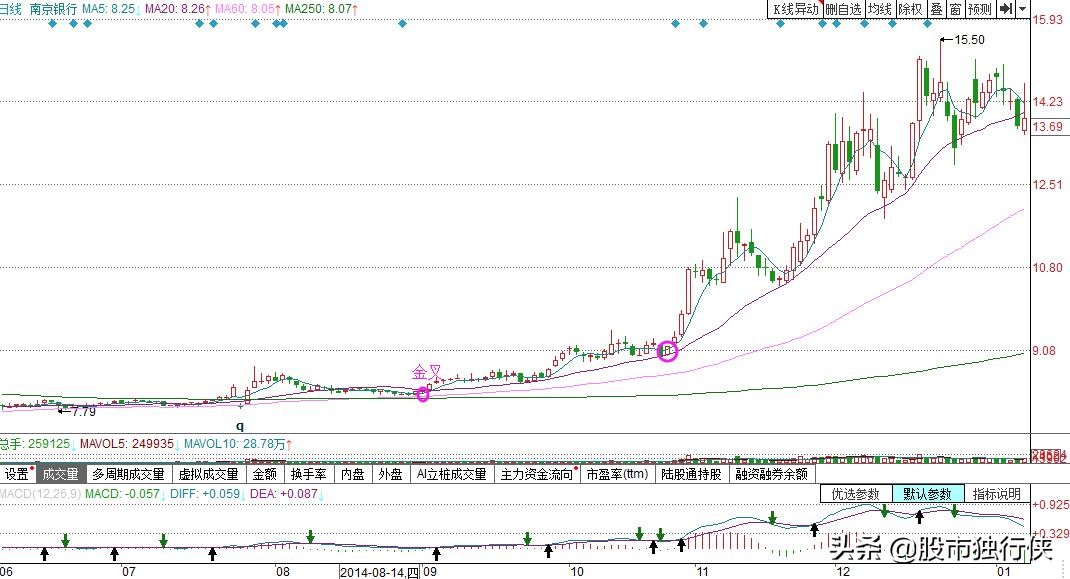Click the 指标说明 indicator description button
1070x579 pixels.
click(997, 494)
